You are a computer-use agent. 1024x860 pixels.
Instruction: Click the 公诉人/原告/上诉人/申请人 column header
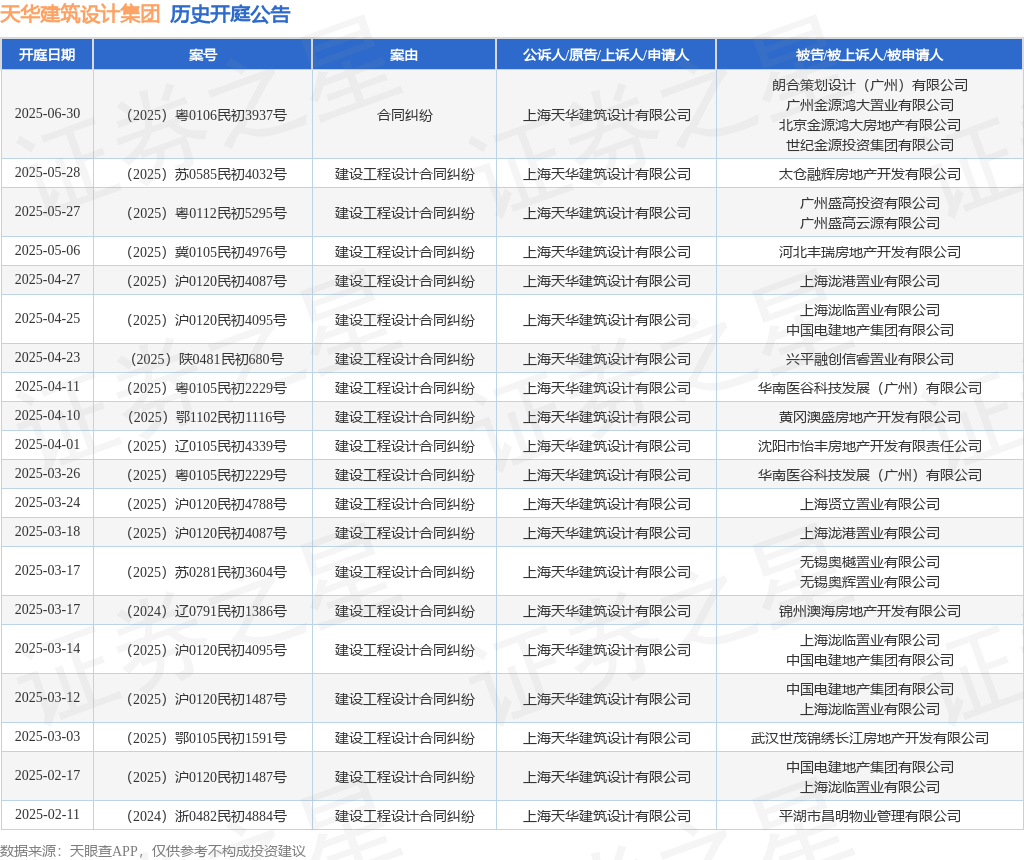(x=606, y=55)
